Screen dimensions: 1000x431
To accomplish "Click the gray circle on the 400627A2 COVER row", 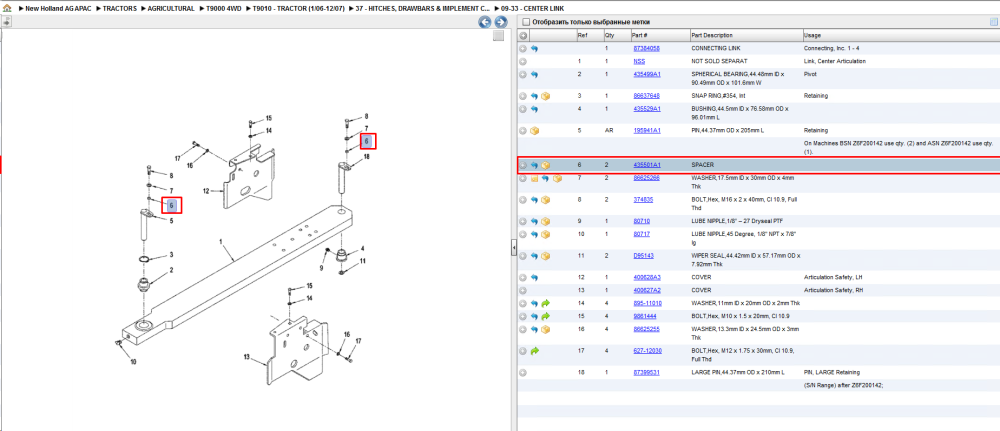I will click(523, 290).
